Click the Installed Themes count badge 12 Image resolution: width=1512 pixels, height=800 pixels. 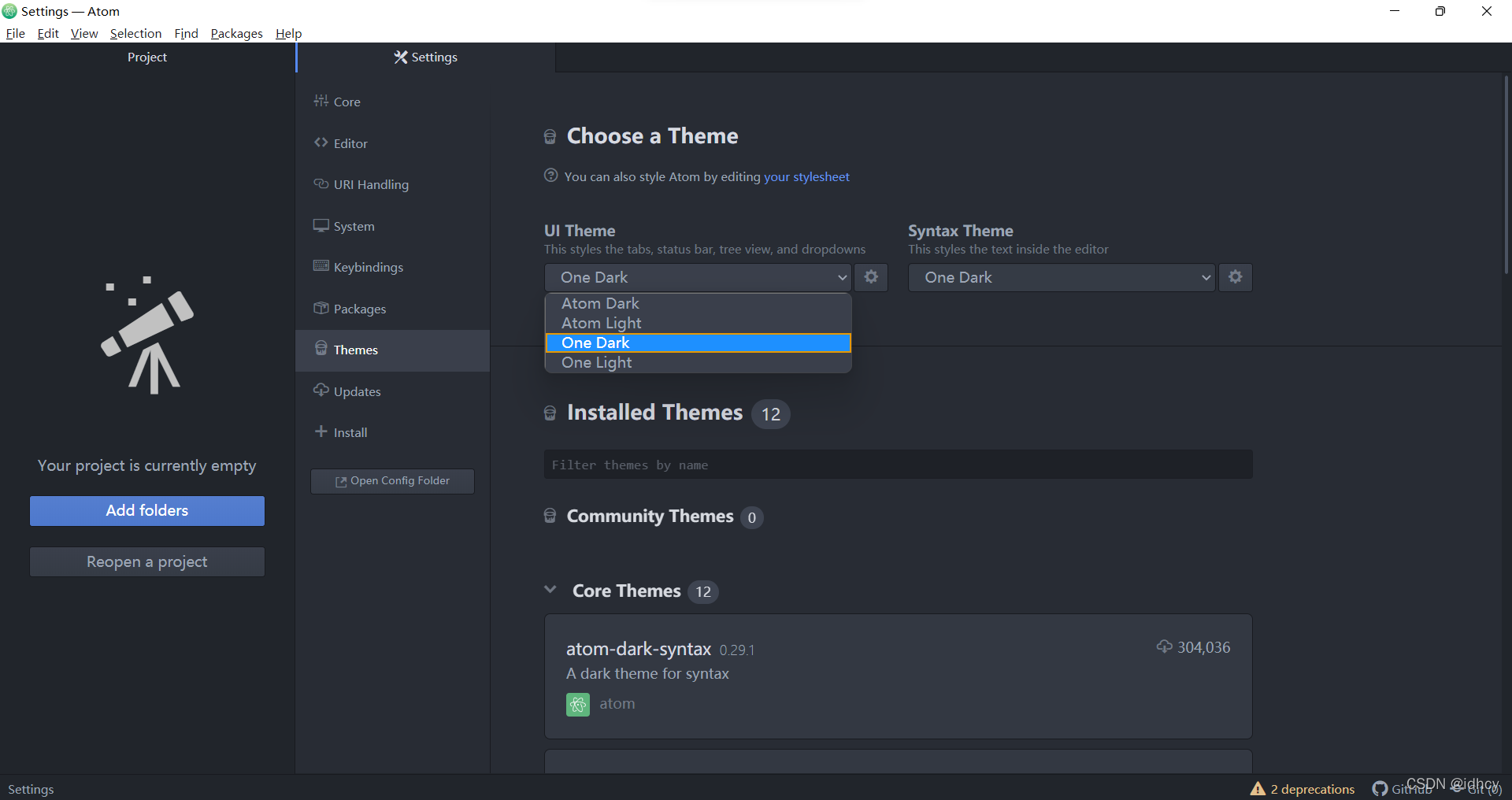click(x=771, y=414)
